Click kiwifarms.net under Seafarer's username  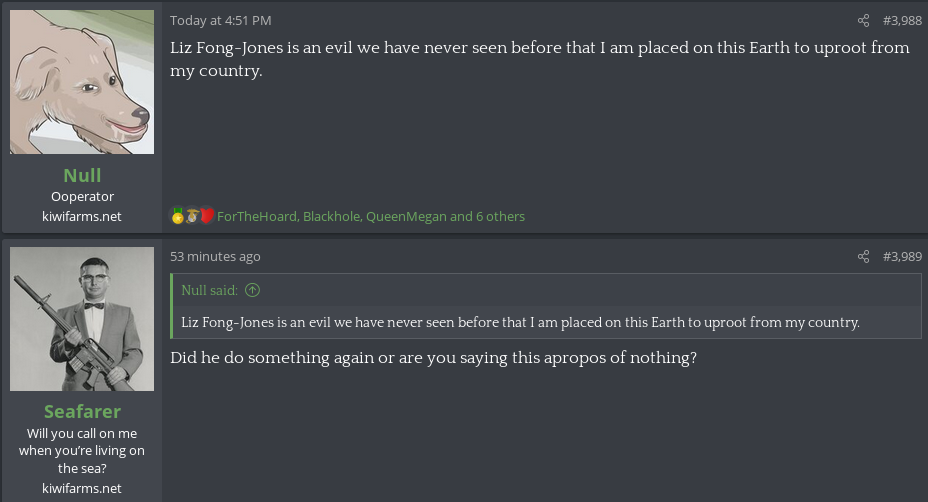[82, 488]
